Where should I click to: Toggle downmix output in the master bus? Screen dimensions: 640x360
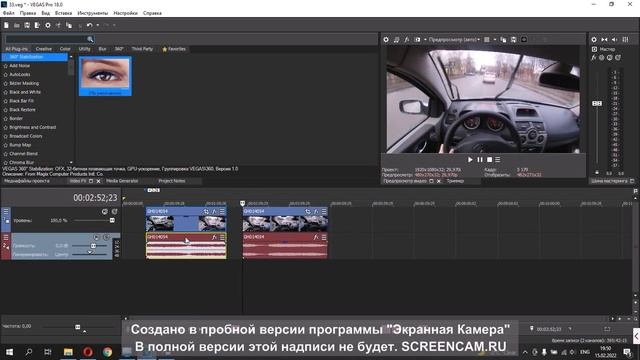604,40
